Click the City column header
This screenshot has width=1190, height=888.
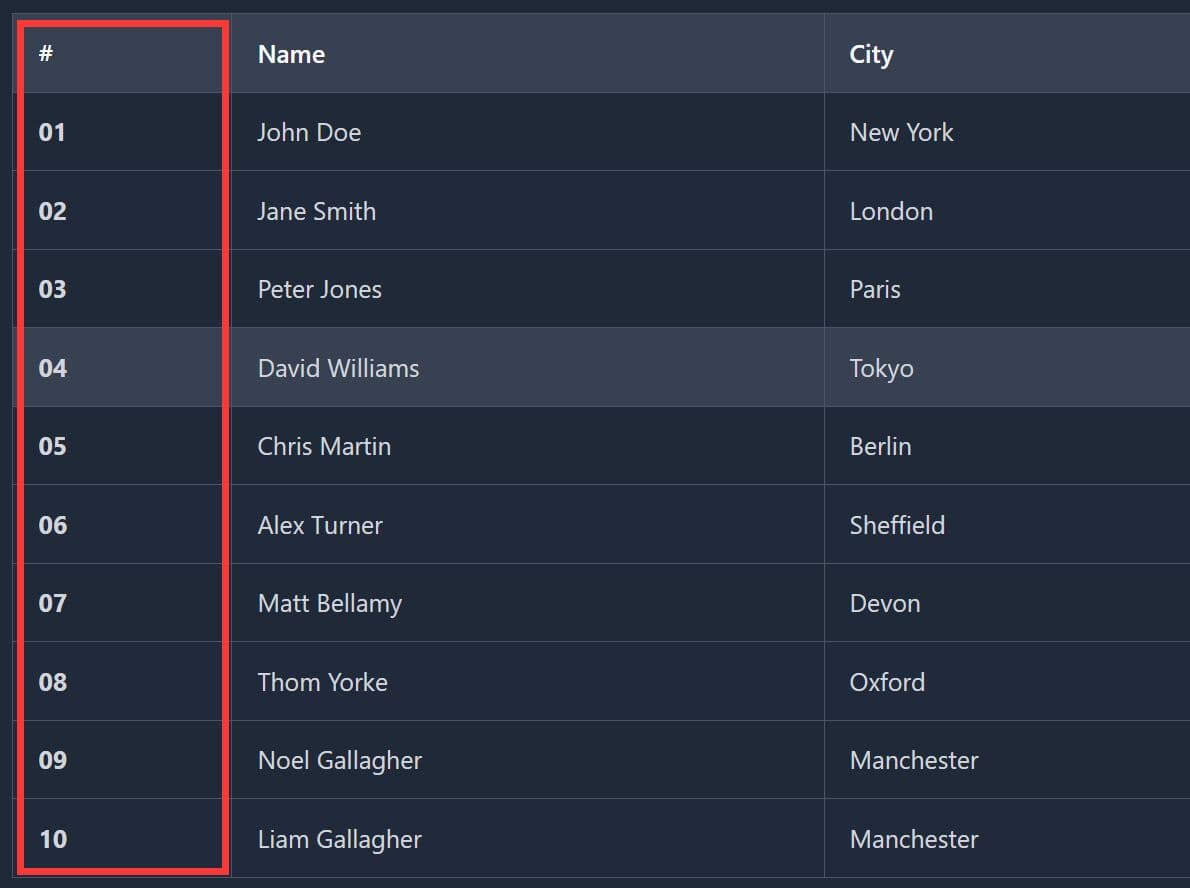871,55
